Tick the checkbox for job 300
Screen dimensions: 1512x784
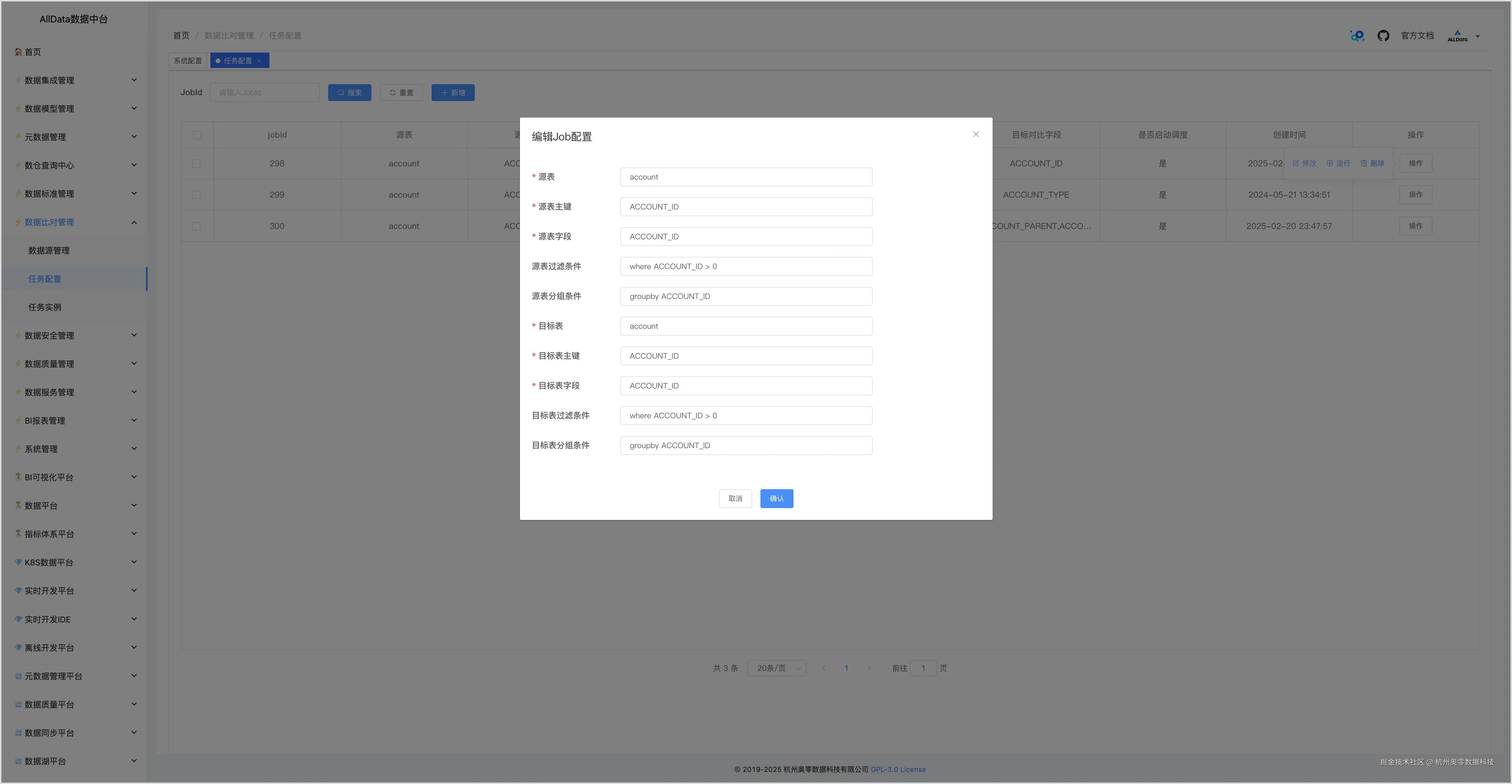click(x=196, y=226)
